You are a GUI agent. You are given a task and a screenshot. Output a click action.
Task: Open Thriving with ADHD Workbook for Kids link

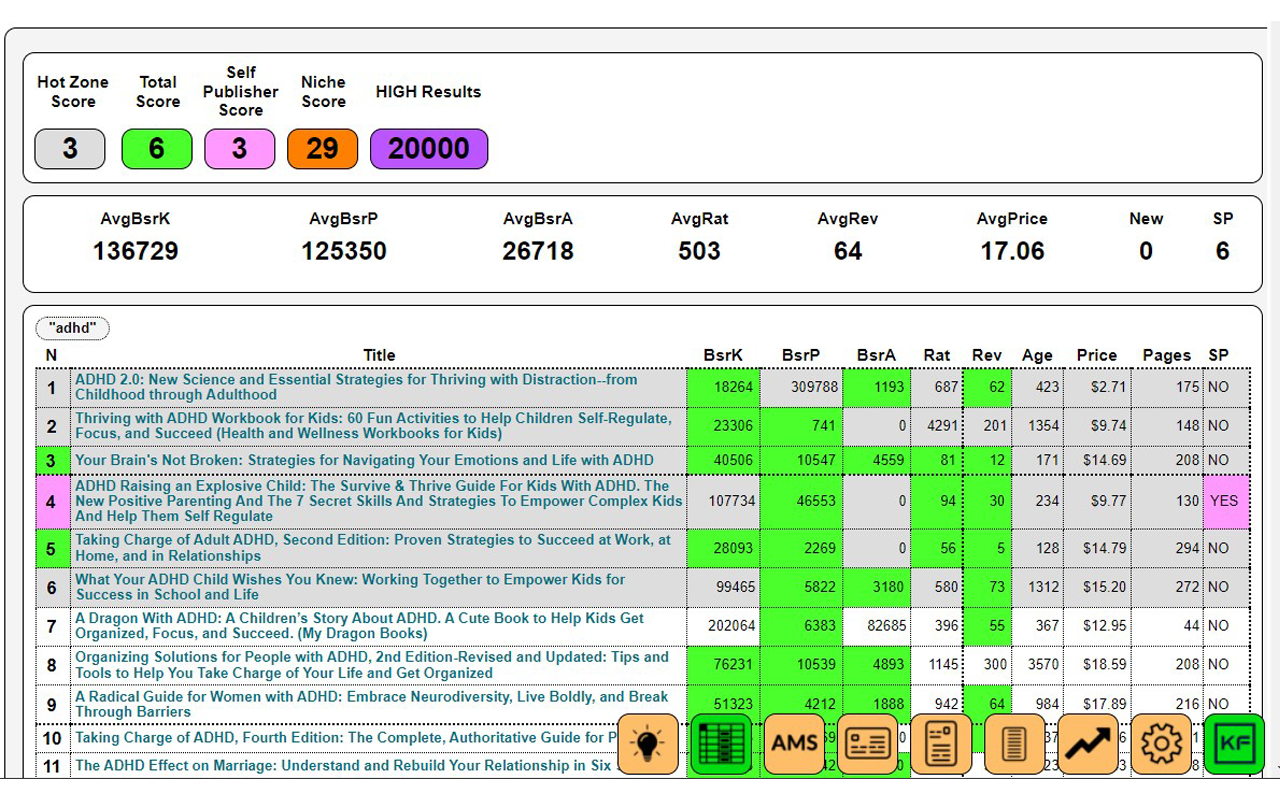[x=373, y=426]
